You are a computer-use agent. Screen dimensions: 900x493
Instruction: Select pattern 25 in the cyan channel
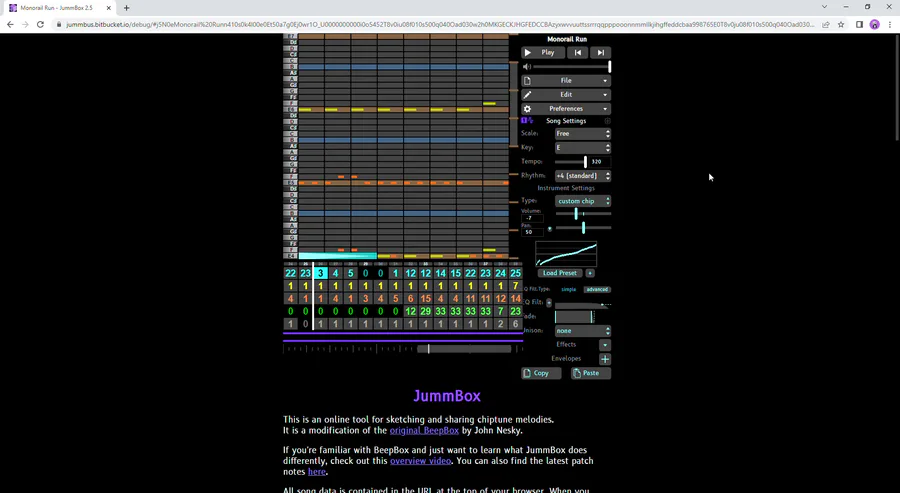[x=515, y=273]
